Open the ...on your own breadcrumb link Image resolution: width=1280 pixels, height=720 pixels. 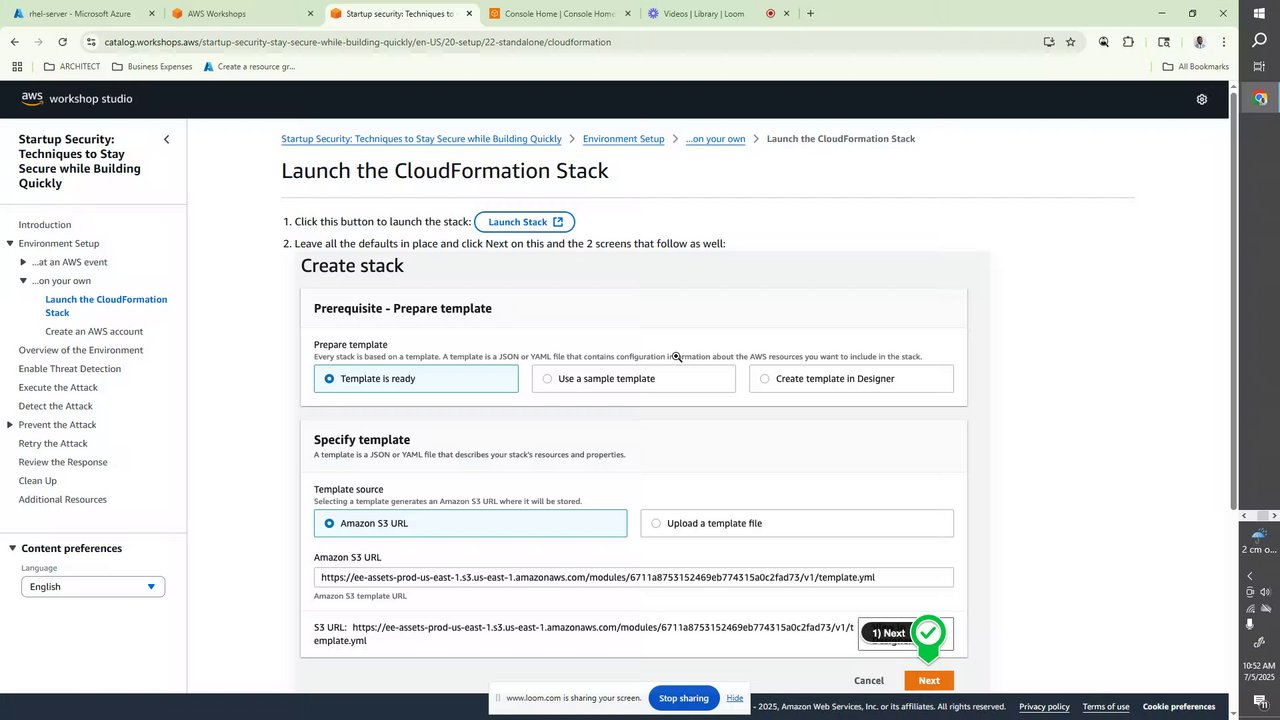click(x=715, y=139)
